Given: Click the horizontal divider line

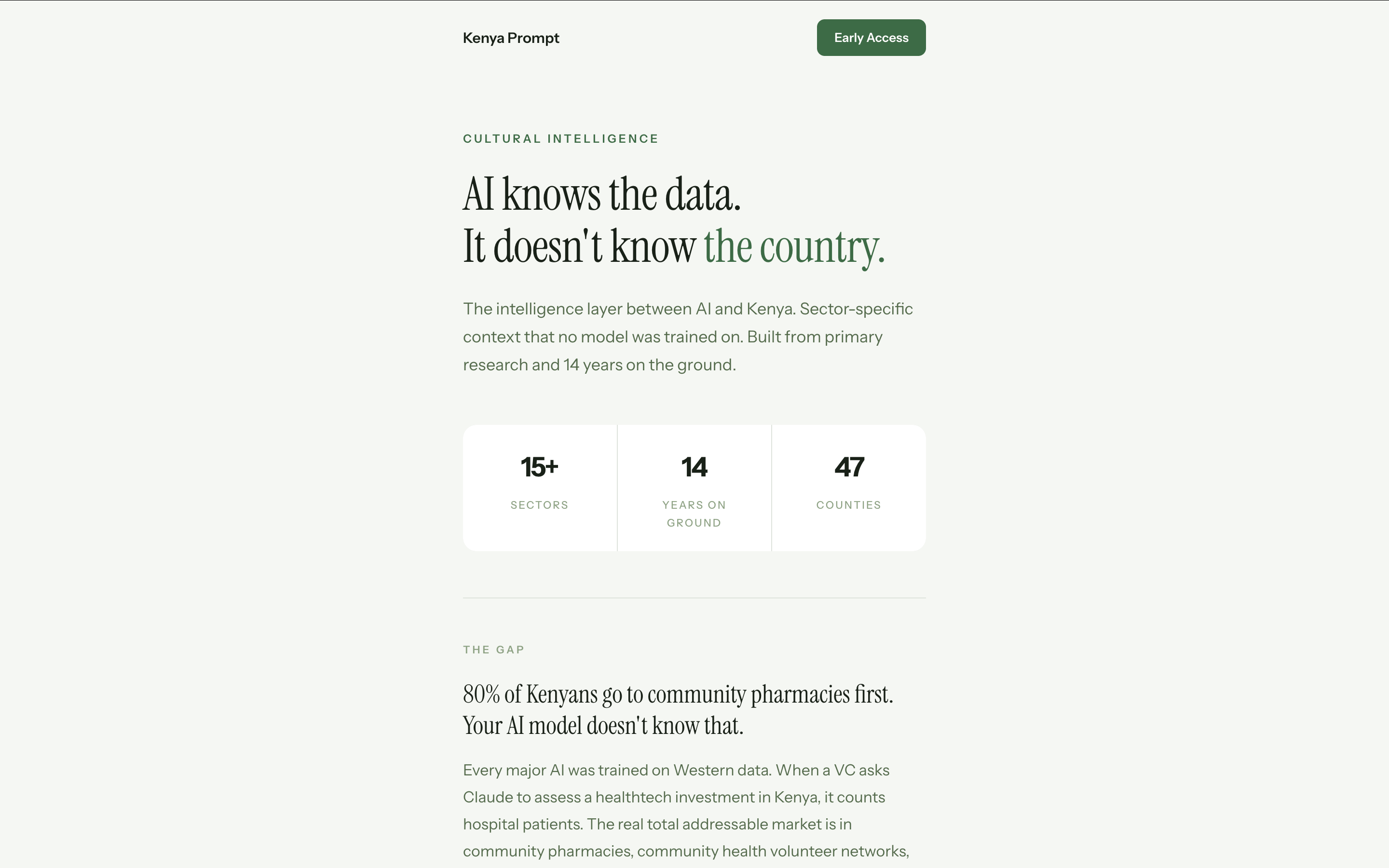Looking at the screenshot, I should pos(694,597).
